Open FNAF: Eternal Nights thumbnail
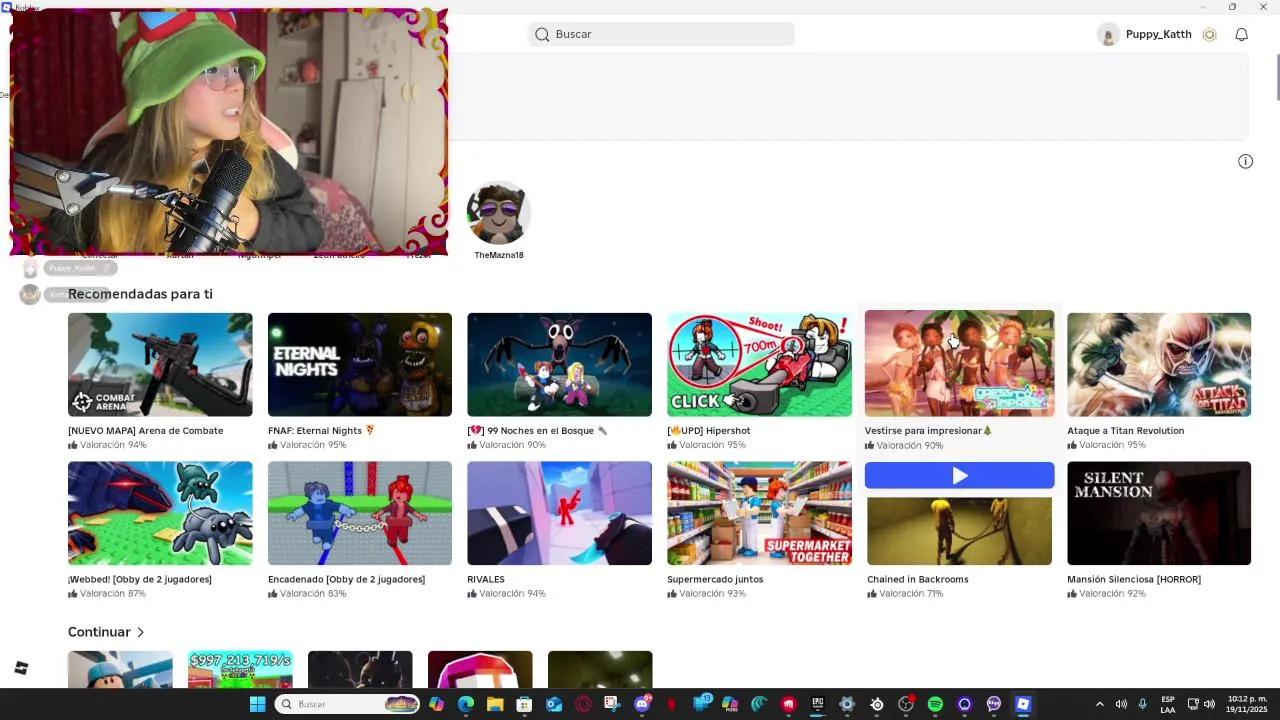Viewport: 1280px width, 720px height. pyautogui.click(x=360, y=365)
